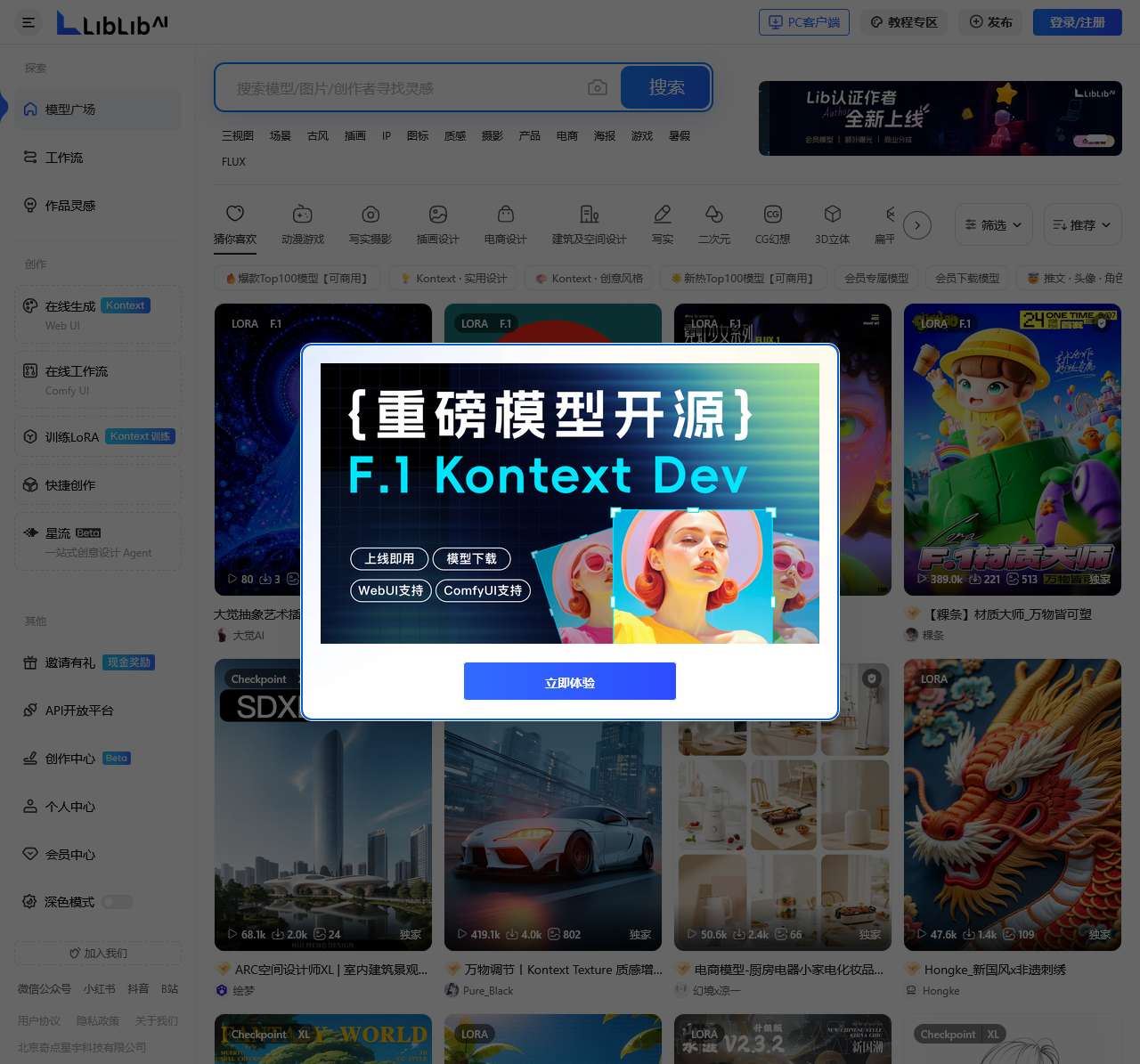Viewport: 1140px width, 1064px height.
Task: Open 邀请有礼 gift entry
Action: (98, 662)
